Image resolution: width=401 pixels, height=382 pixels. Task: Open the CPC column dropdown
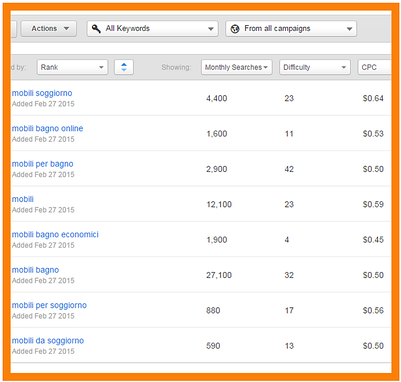click(x=374, y=67)
